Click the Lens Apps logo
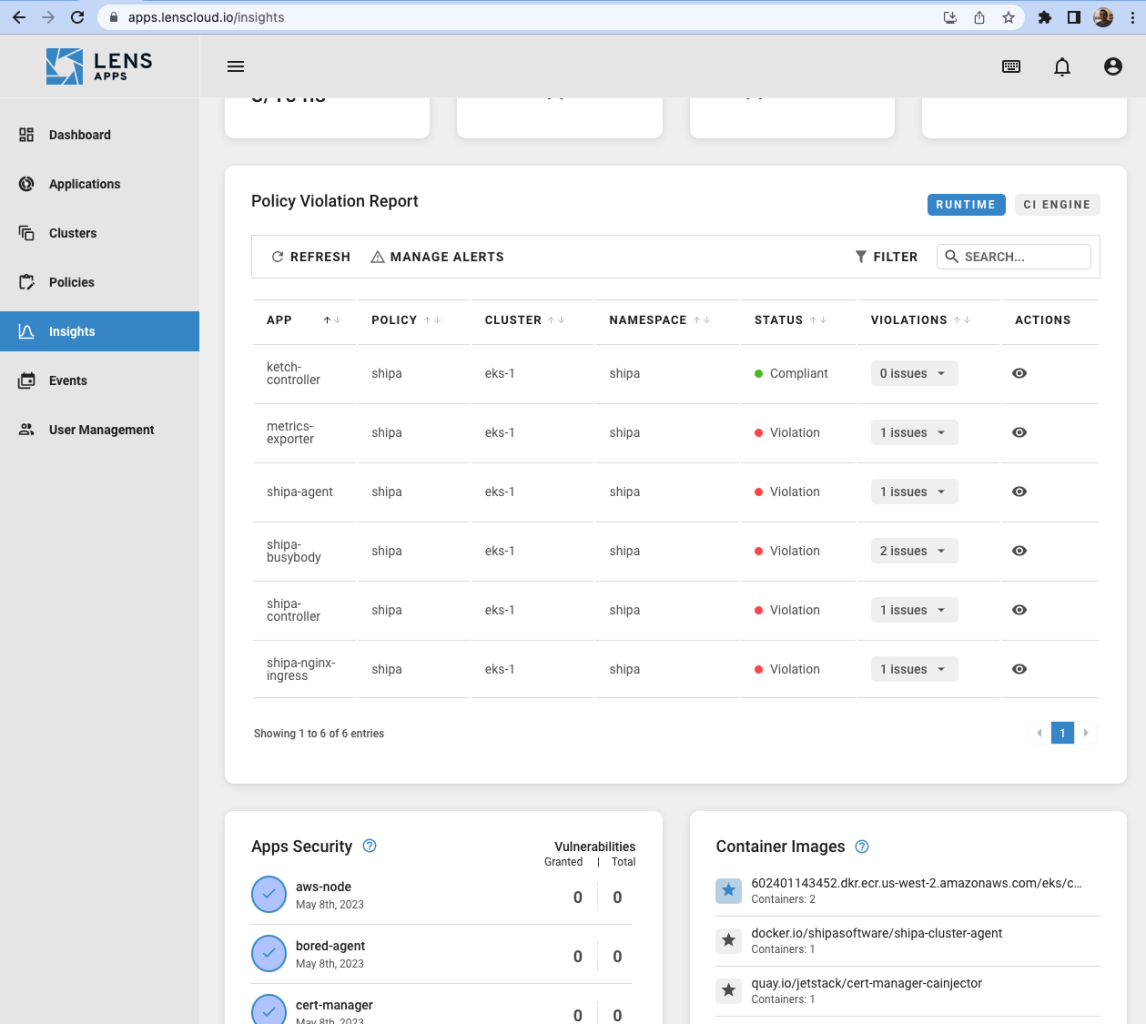 pos(99,67)
